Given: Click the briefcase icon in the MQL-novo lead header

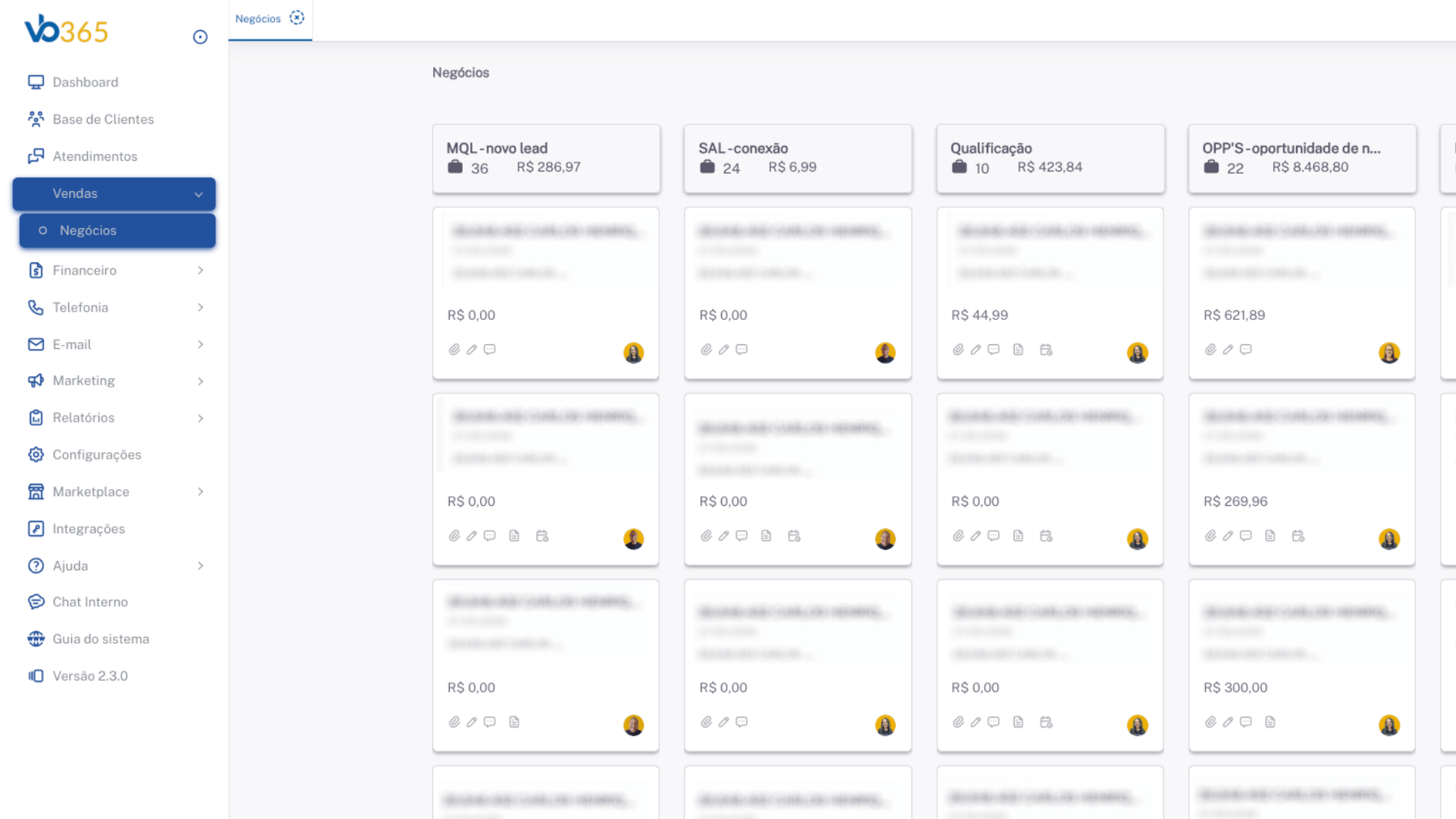Looking at the screenshot, I should [x=455, y=167].
